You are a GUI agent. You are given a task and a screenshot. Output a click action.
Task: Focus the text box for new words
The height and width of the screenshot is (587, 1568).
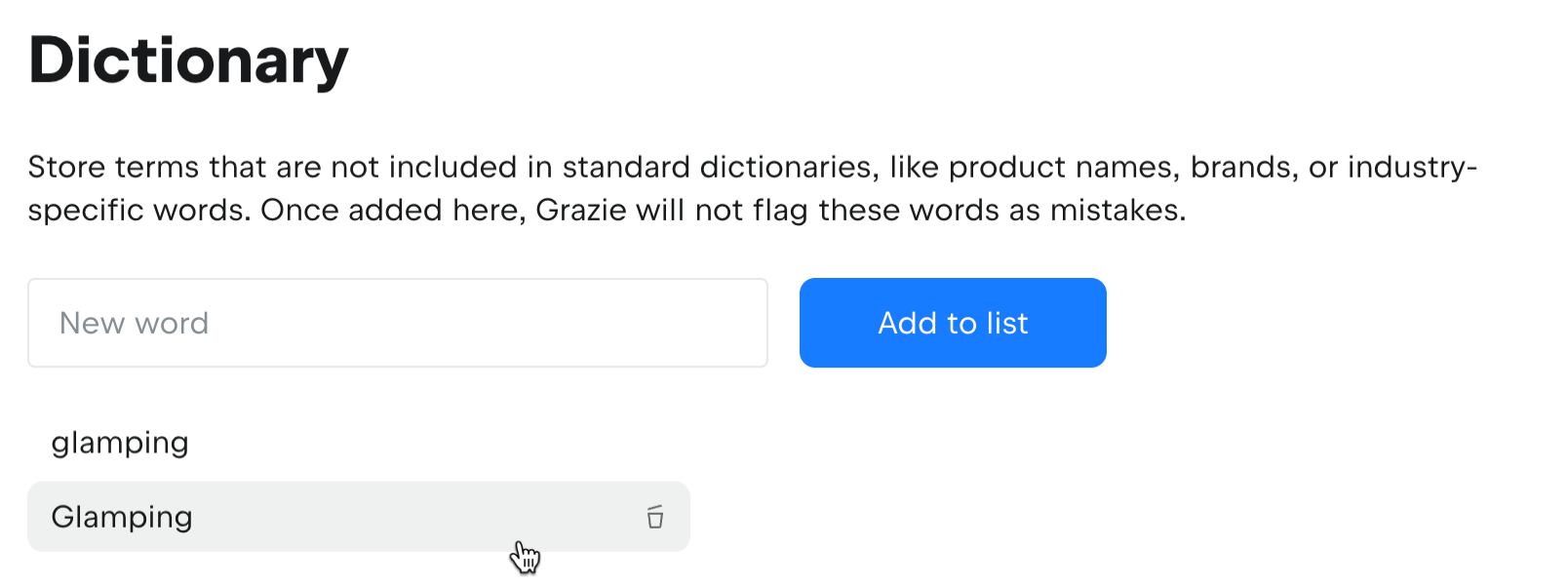(x=398, y=323)
